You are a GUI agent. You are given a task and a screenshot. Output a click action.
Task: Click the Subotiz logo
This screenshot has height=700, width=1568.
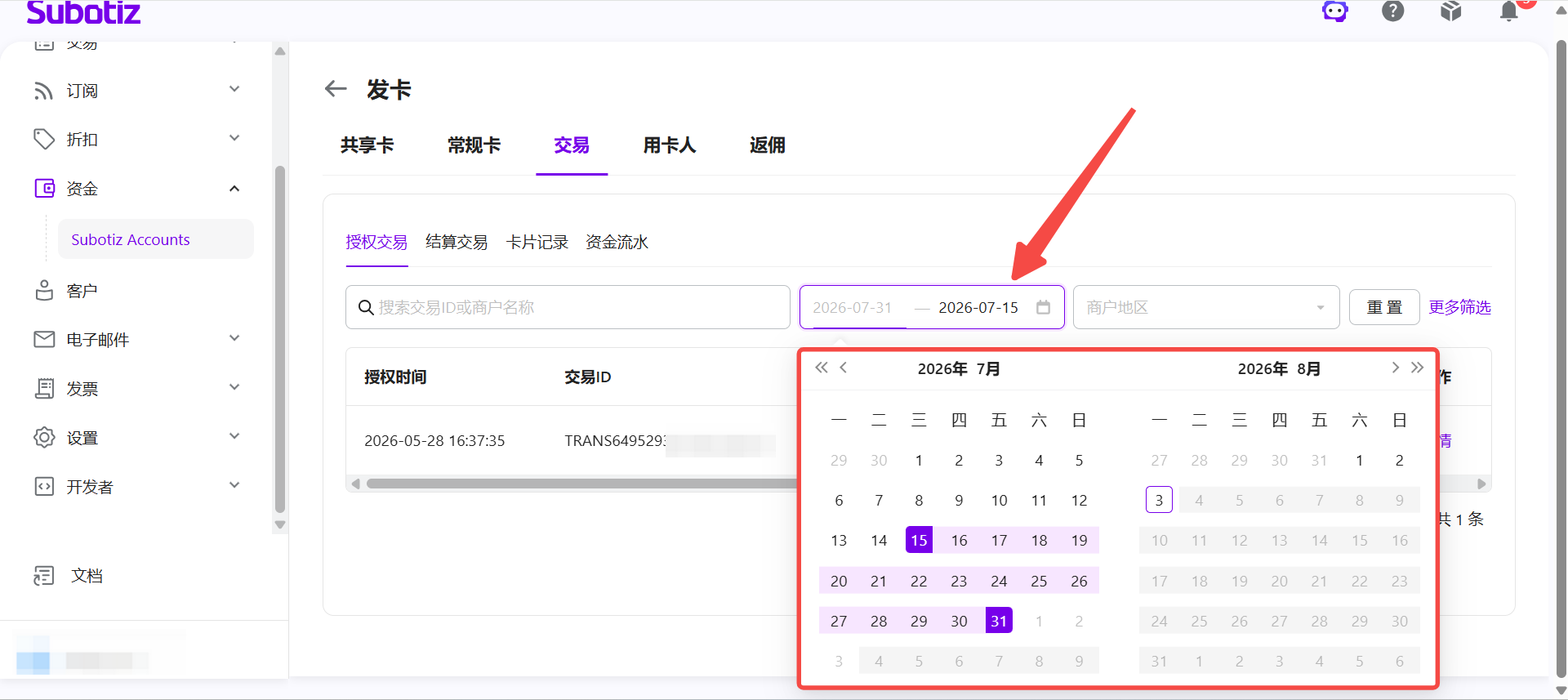[x=83, y=12]
